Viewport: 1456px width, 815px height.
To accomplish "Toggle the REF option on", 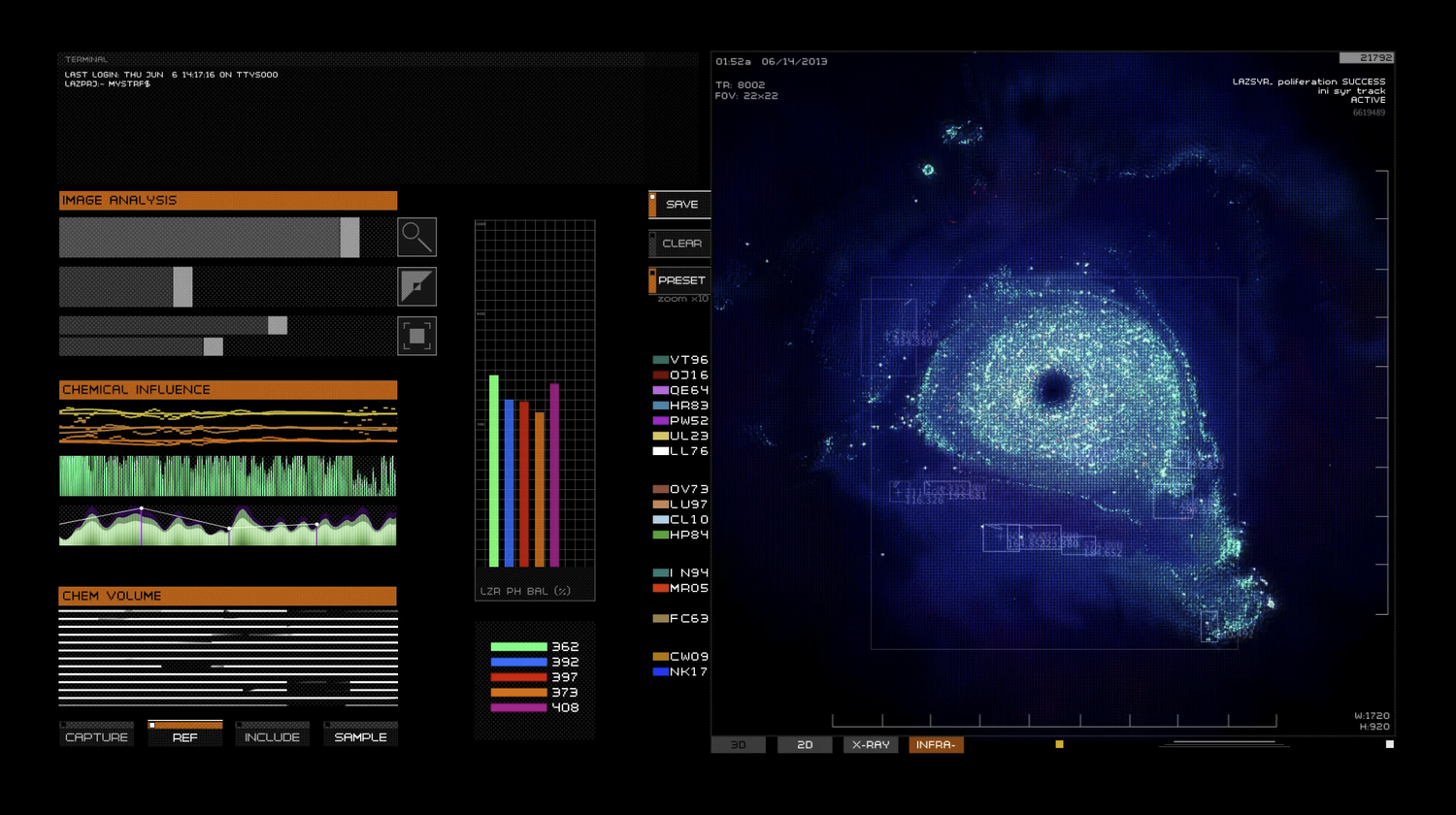I will tap(184, 736).
